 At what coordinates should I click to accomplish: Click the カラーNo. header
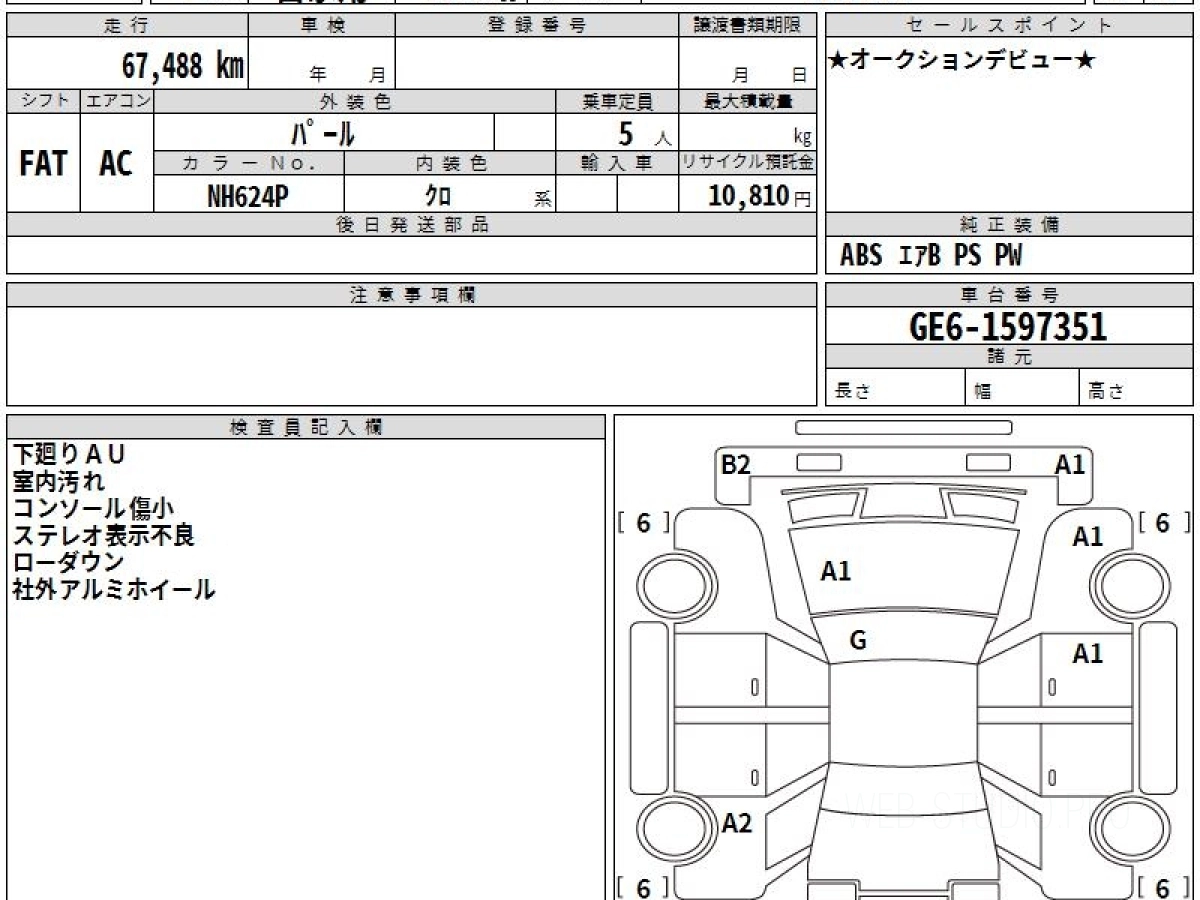point(249,164)
